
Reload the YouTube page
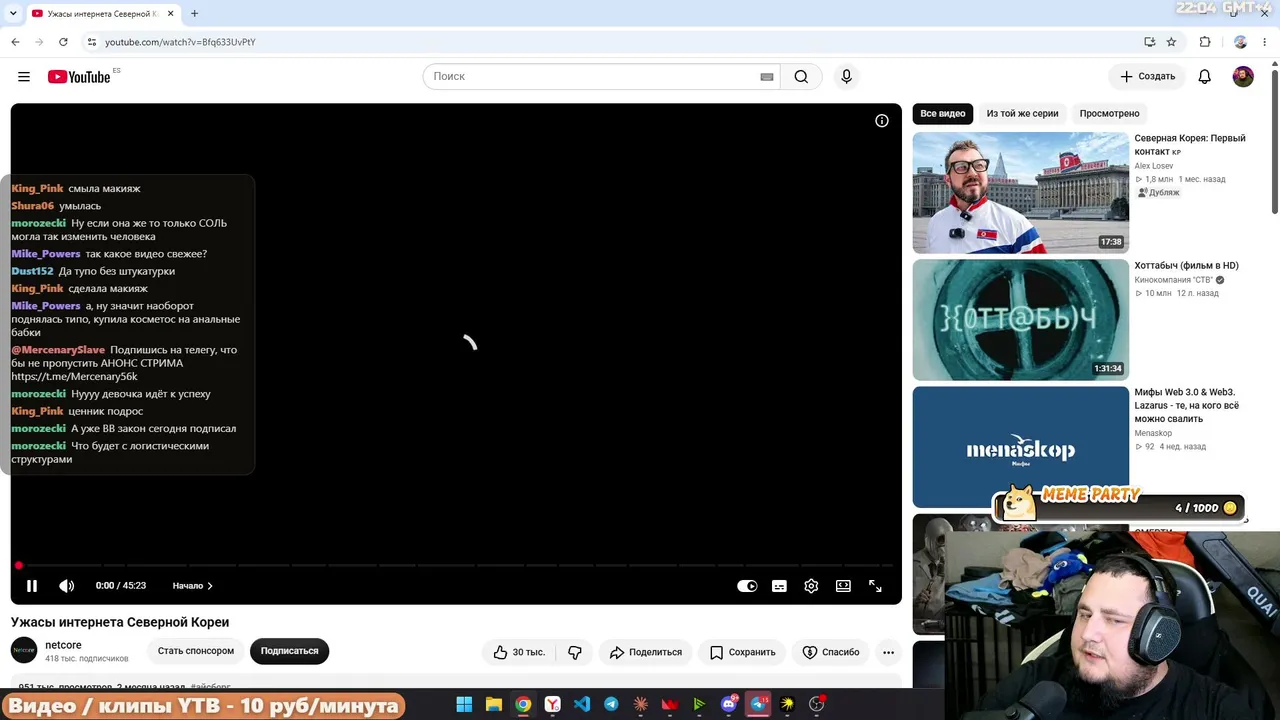coord(63,42)
